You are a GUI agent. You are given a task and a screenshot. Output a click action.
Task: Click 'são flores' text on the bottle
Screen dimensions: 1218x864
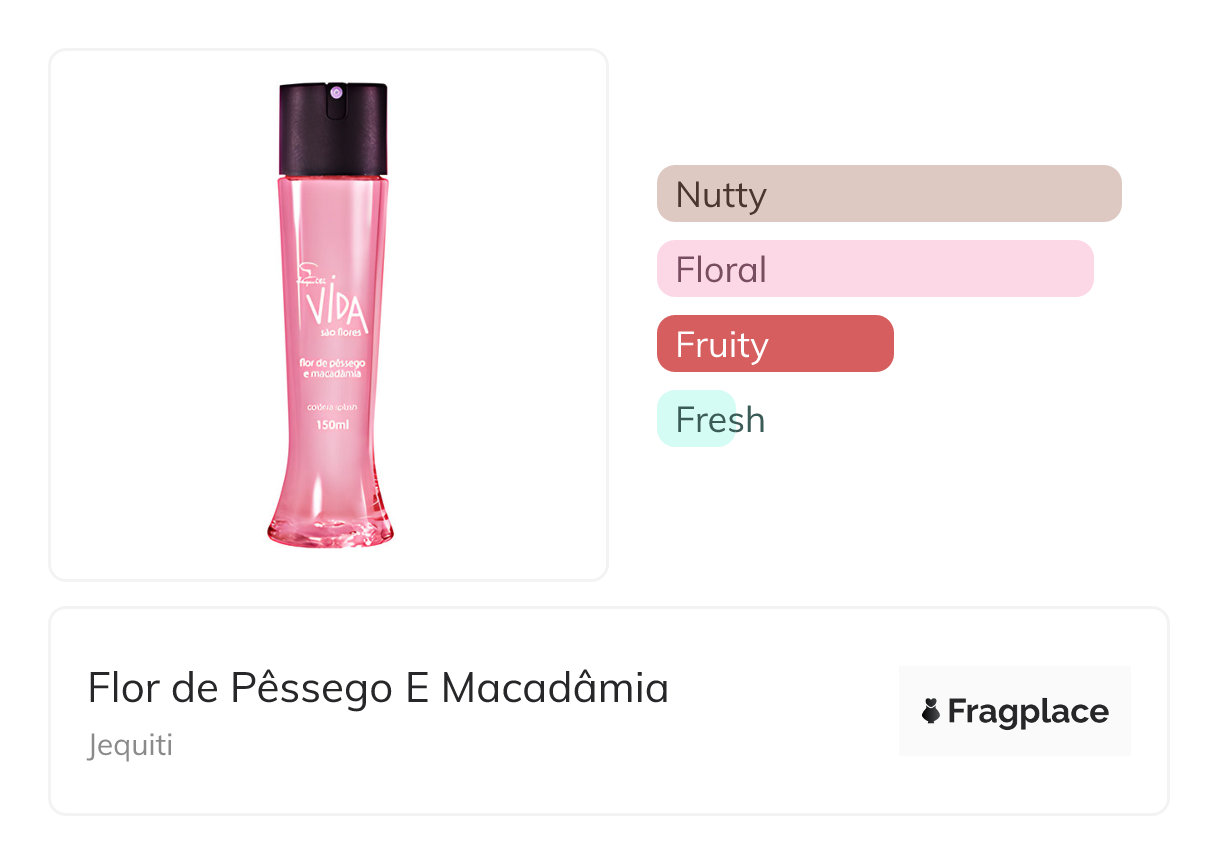coord(340,332)
